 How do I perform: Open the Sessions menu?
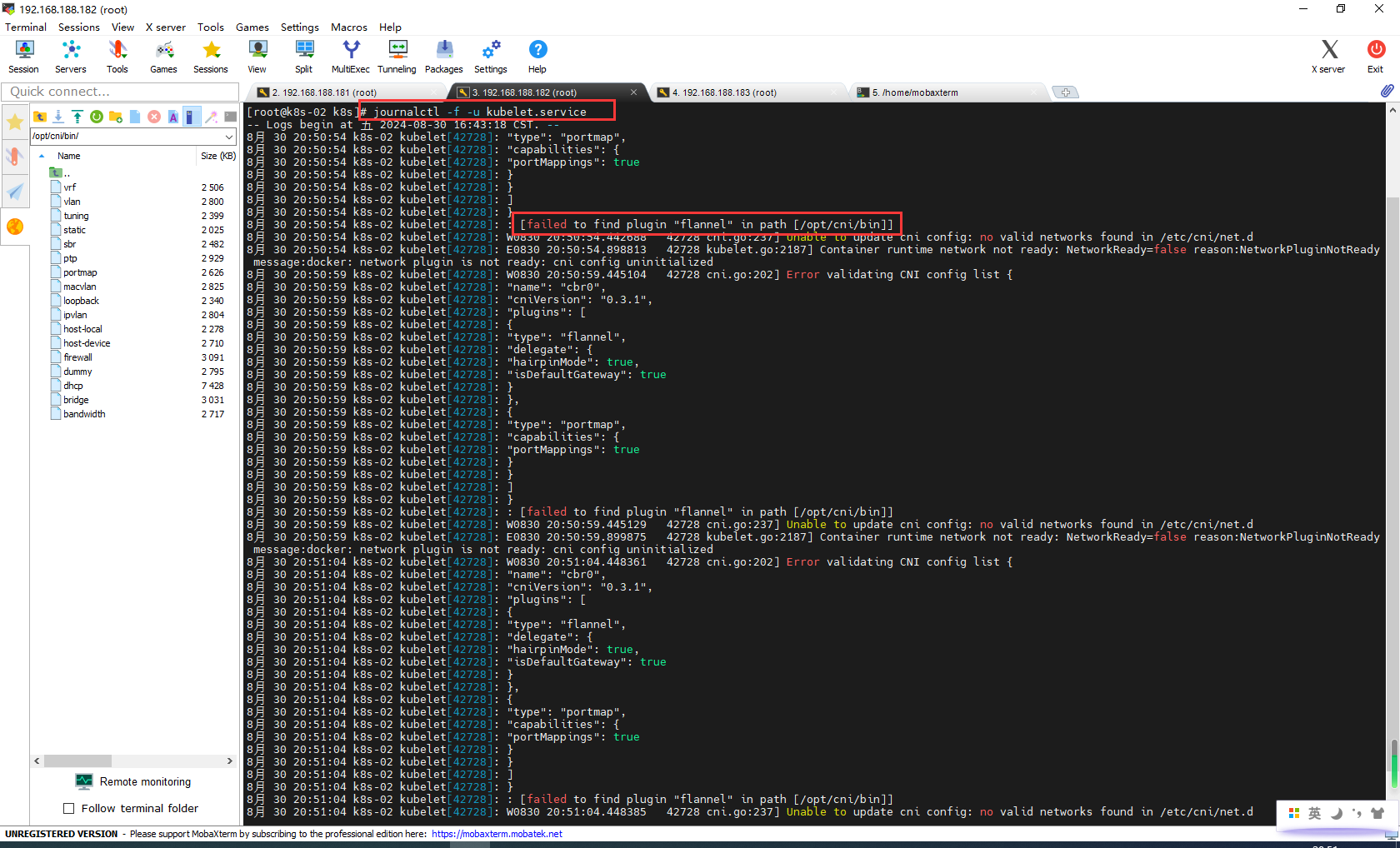tap(79, 27)
